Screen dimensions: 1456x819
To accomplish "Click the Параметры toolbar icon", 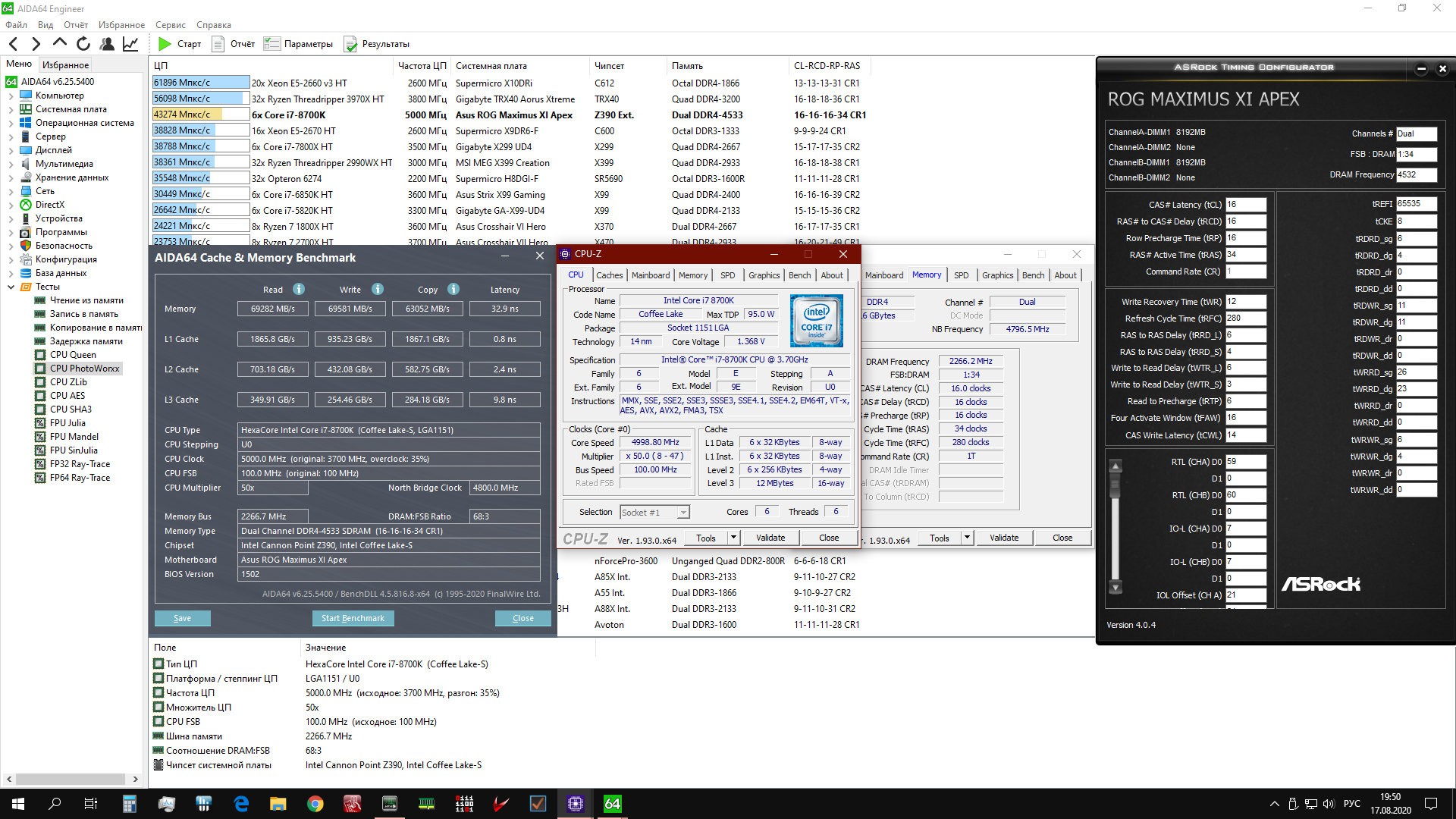I will (x=271, y=44).
